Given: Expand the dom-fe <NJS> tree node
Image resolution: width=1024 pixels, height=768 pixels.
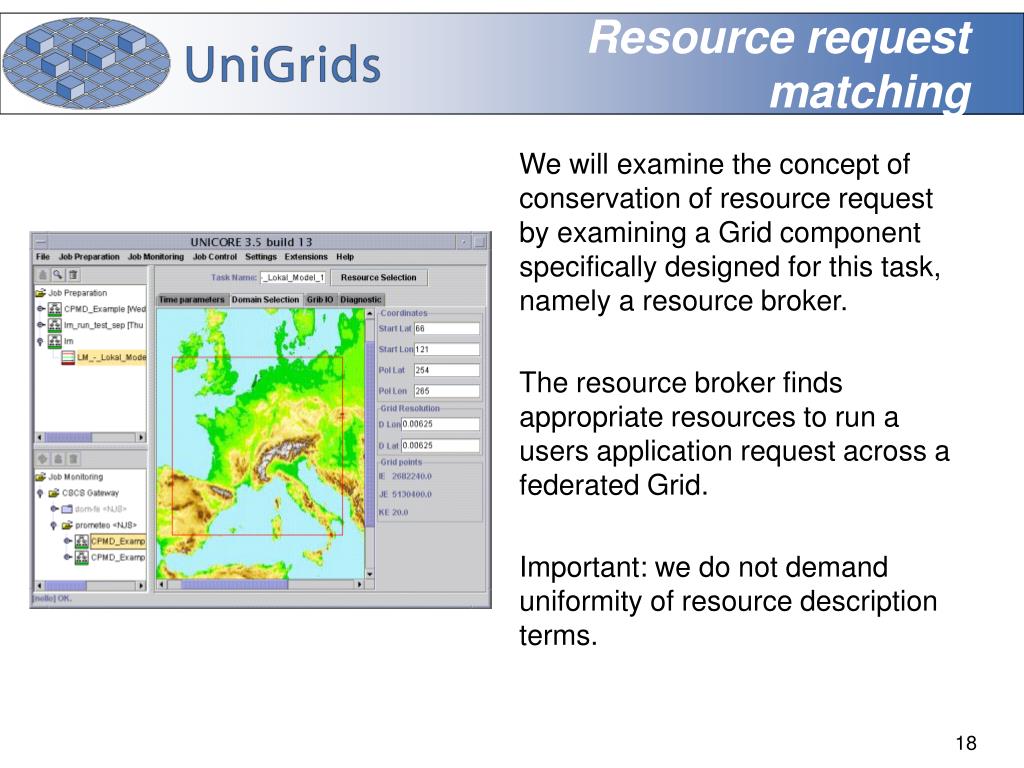Looking at the screenshot, I should [54, 509].
